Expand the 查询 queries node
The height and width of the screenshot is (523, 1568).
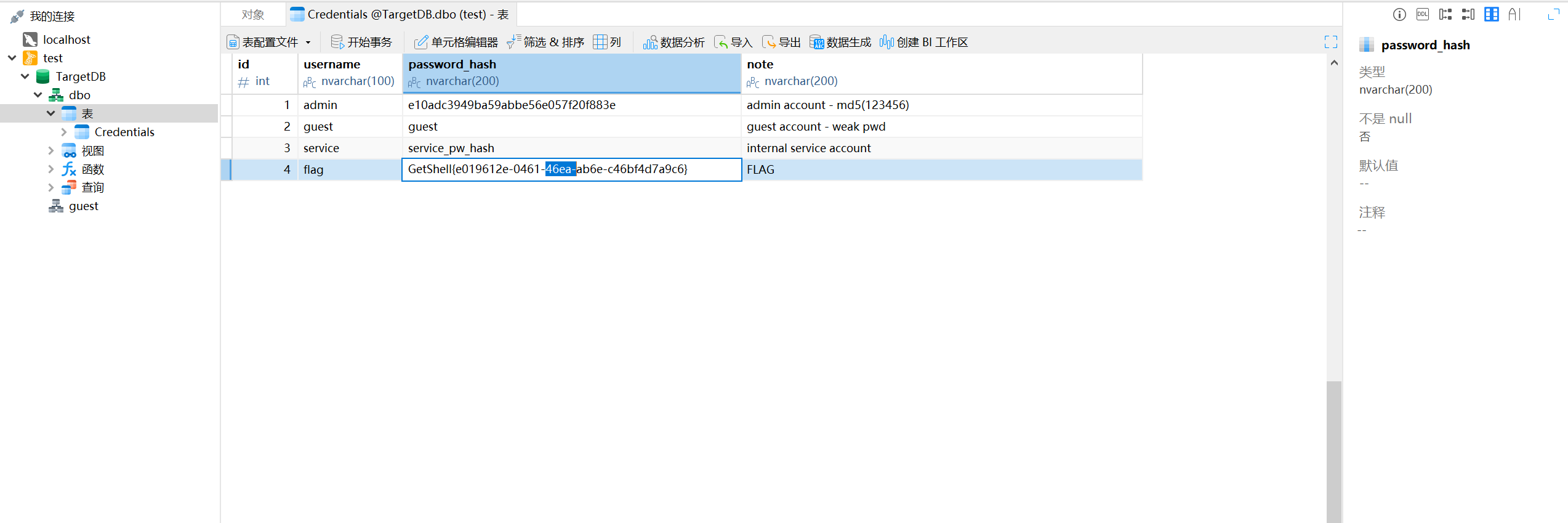click(x=51, y=187)
